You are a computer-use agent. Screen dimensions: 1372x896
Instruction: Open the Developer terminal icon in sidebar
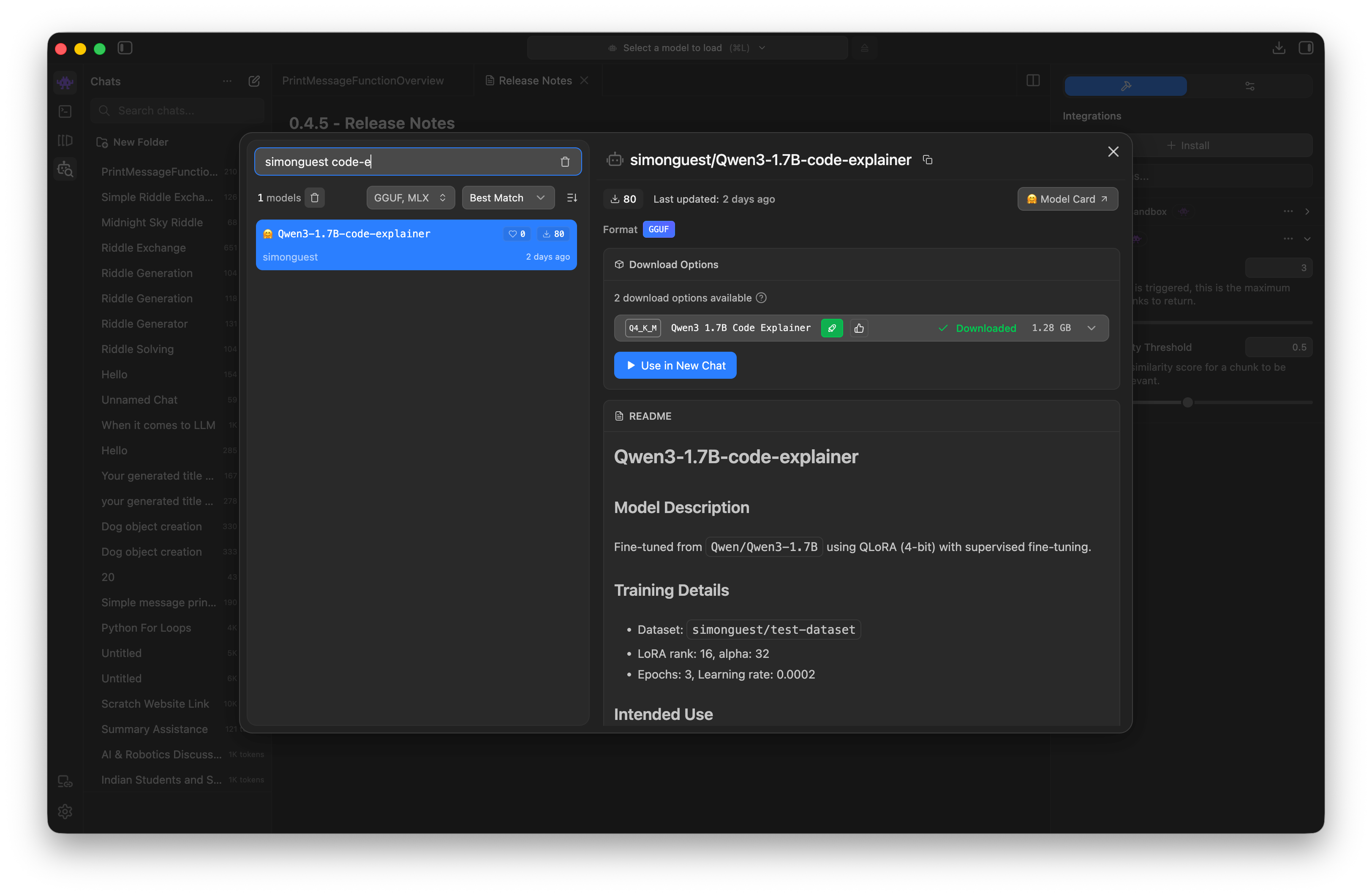pos(65,111)
